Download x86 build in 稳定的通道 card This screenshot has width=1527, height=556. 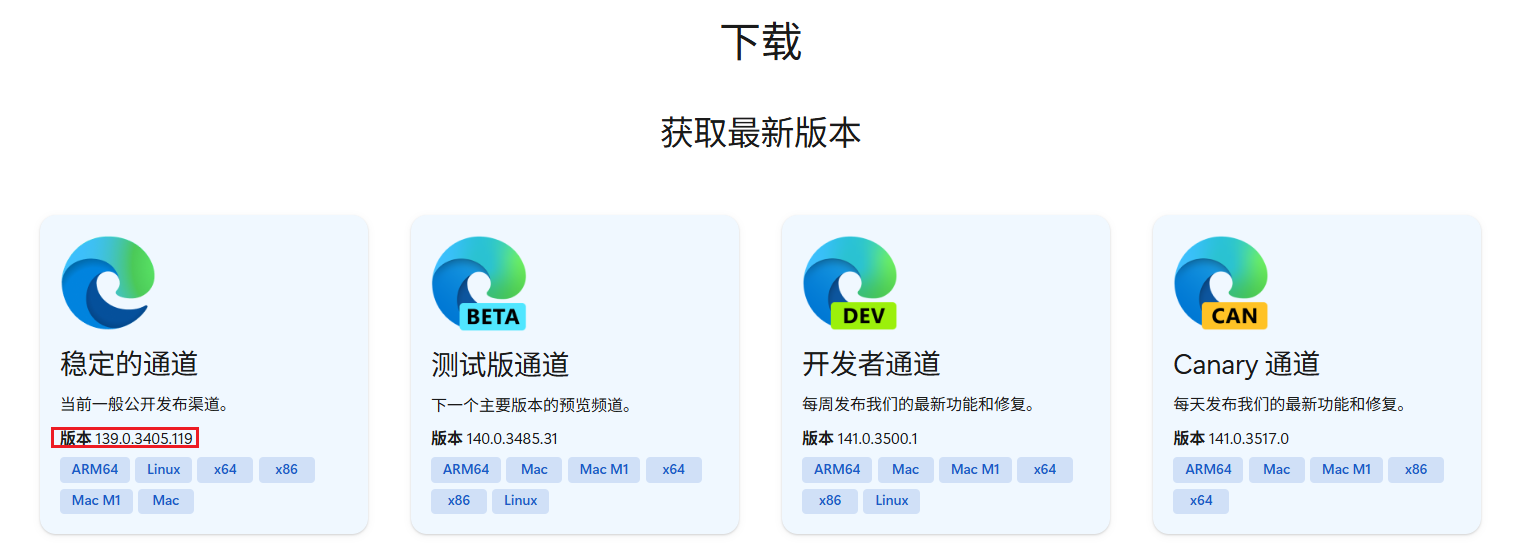tap(287, 470)
